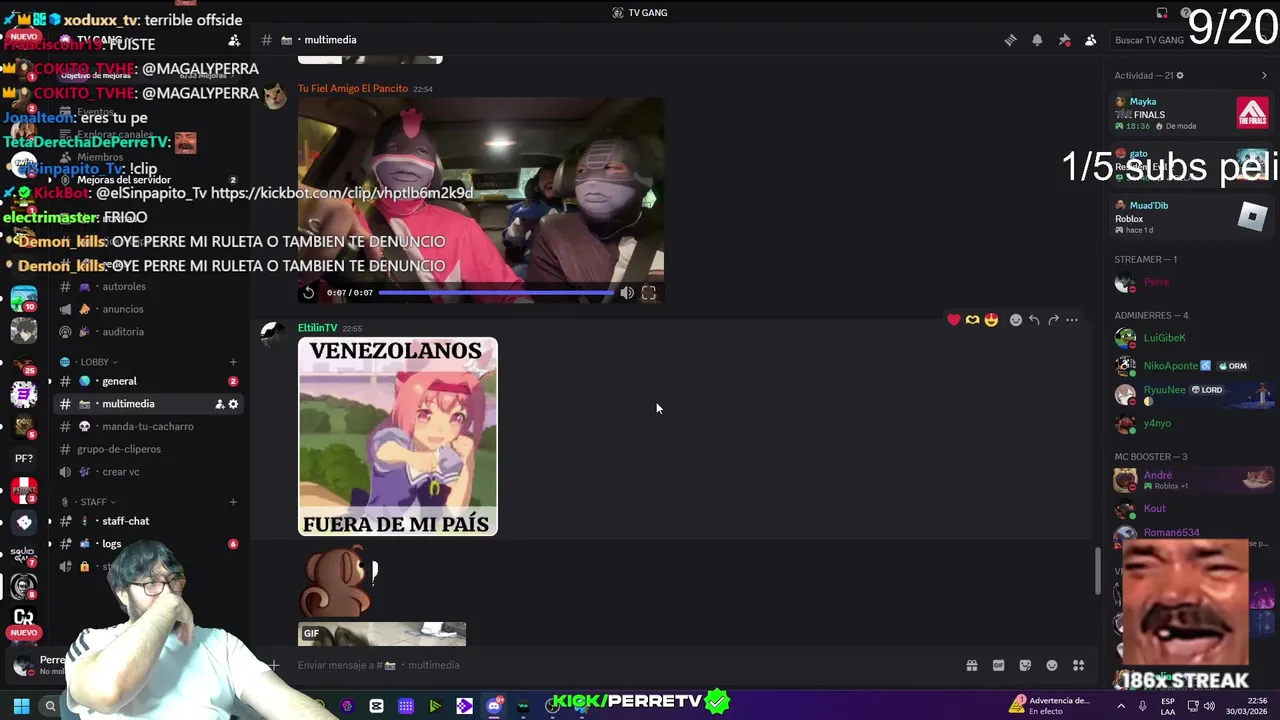Edit multimedia channel settings gear
Viewport: 1280px width, 720px height.
pyautogui.click(x=233, y=404)
